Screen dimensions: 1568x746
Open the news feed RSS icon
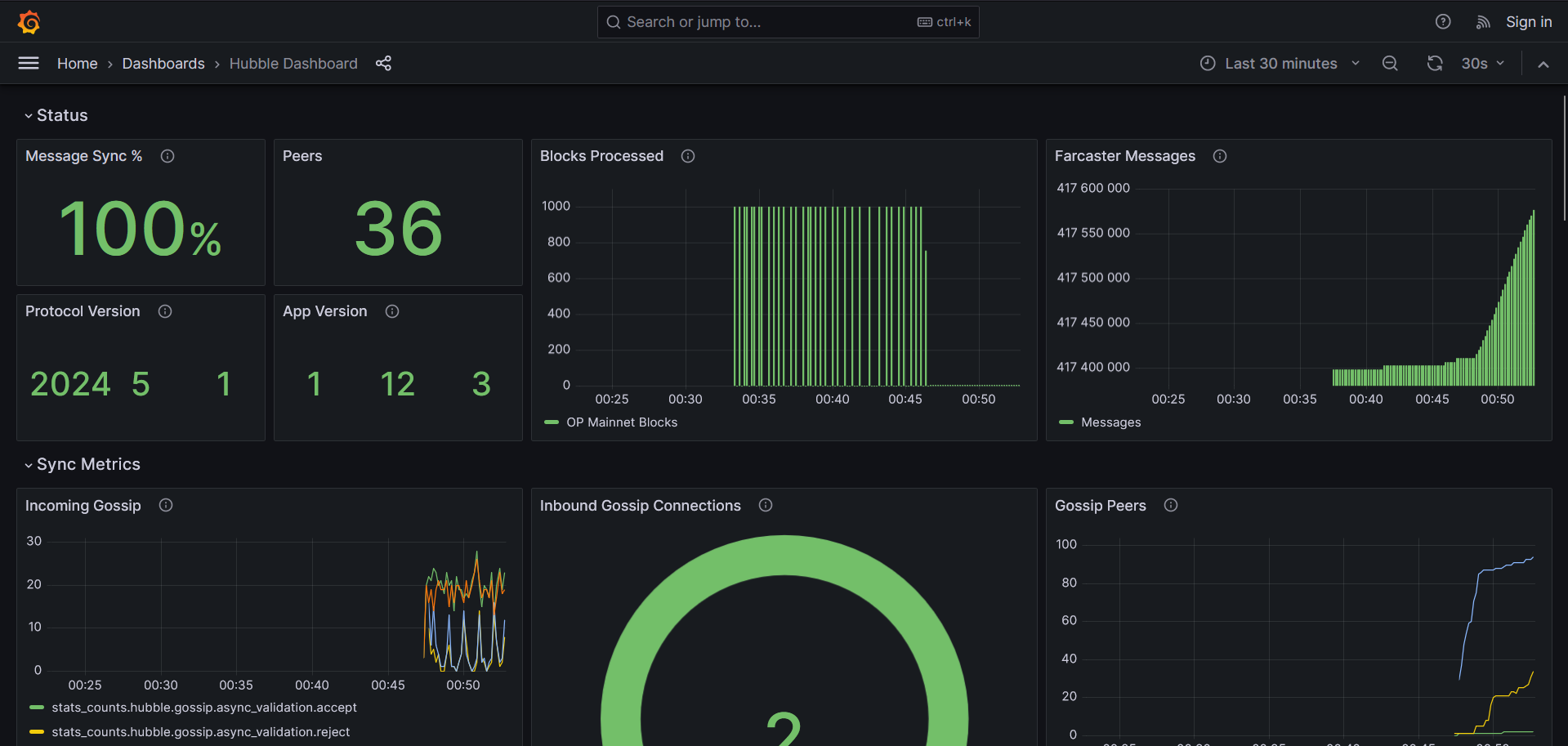[1482, 22]
